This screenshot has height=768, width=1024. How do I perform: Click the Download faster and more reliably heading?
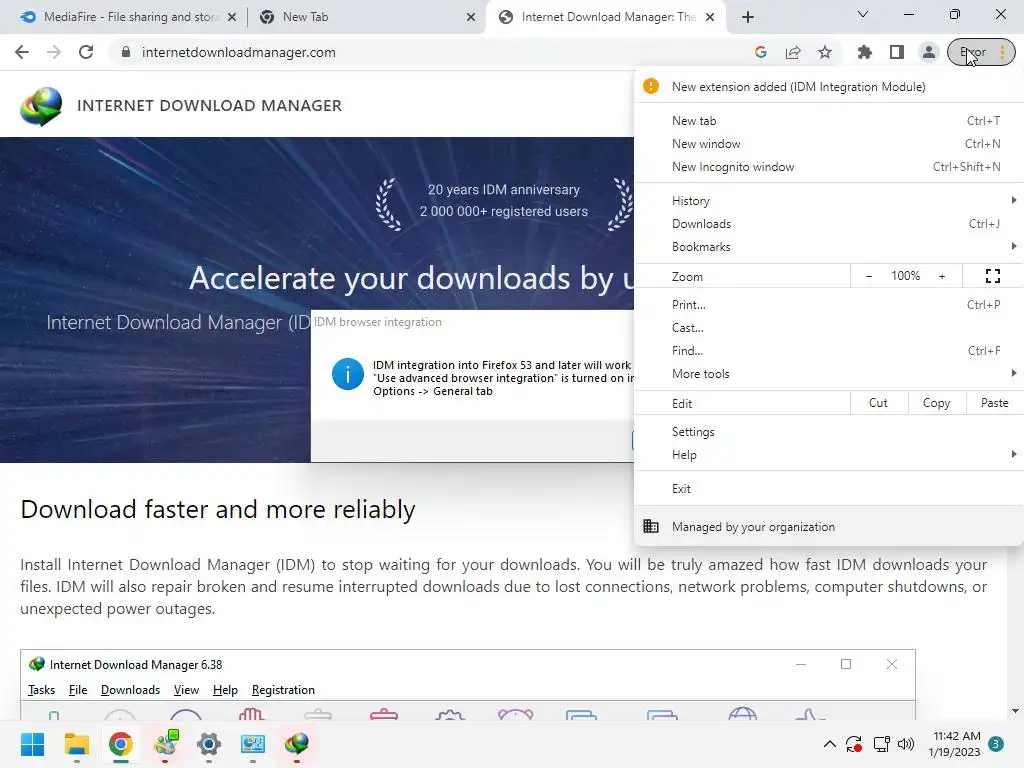[x=217, y=509]
